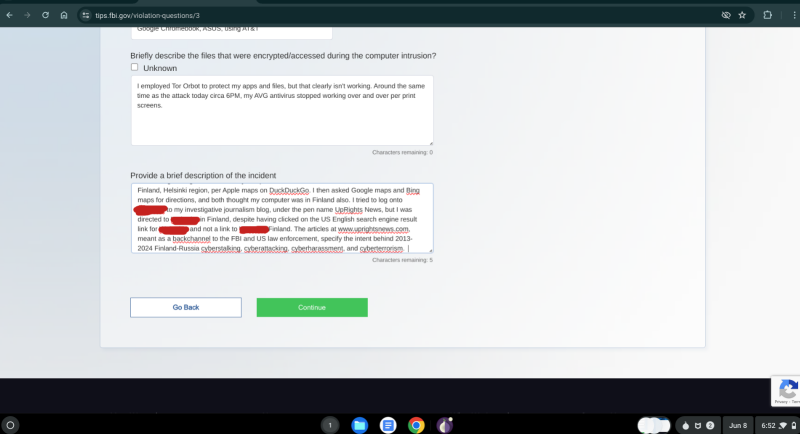Screen dimensions: 800x434
Task: Click 'Characters remaining: 0' text
Action: (x=402, y=152)
